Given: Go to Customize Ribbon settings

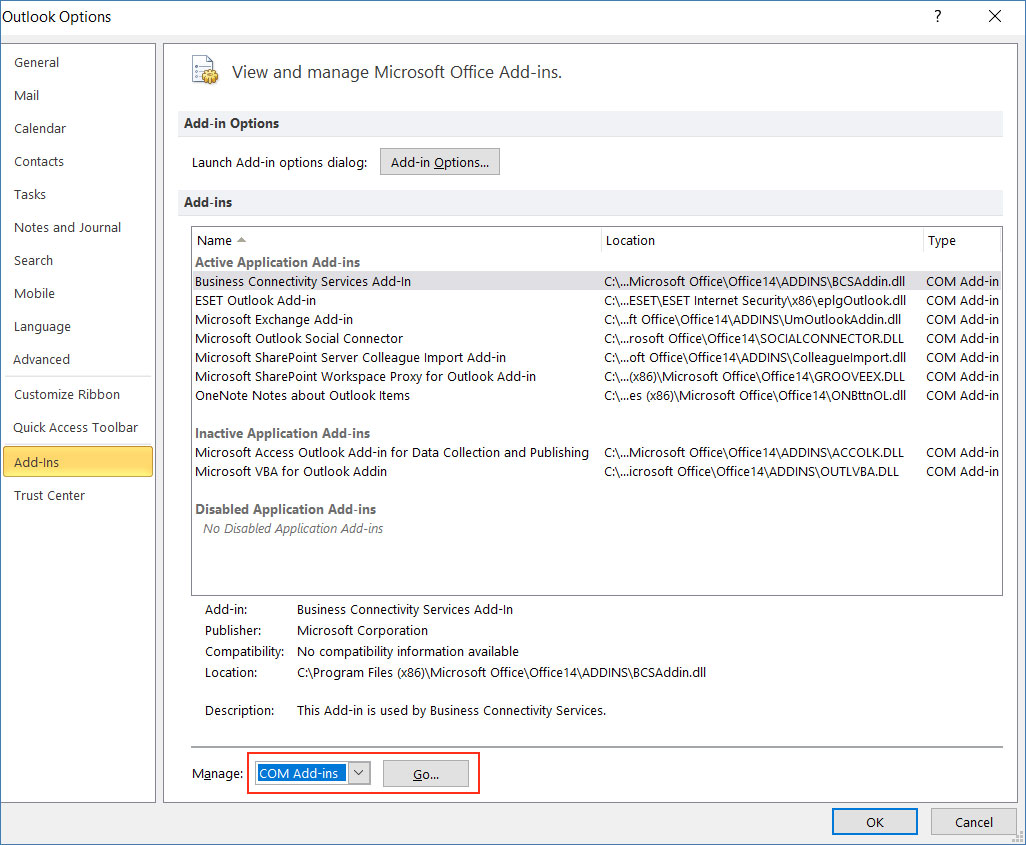Looking at the screenshot, I should click(x=67, y=394).
